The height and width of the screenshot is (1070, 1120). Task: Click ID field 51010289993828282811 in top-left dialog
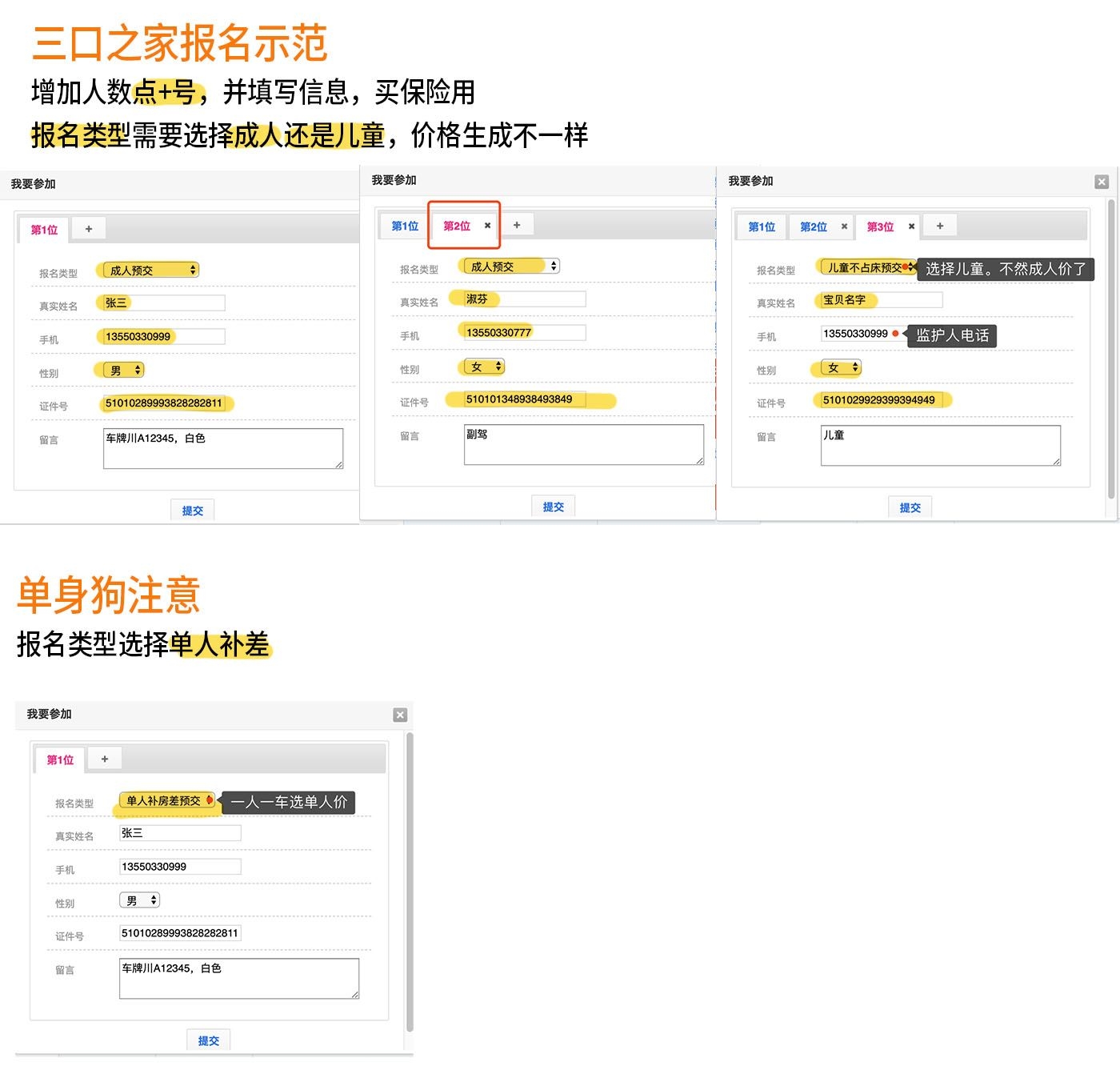pyautogui.click(x=164, y=403)
